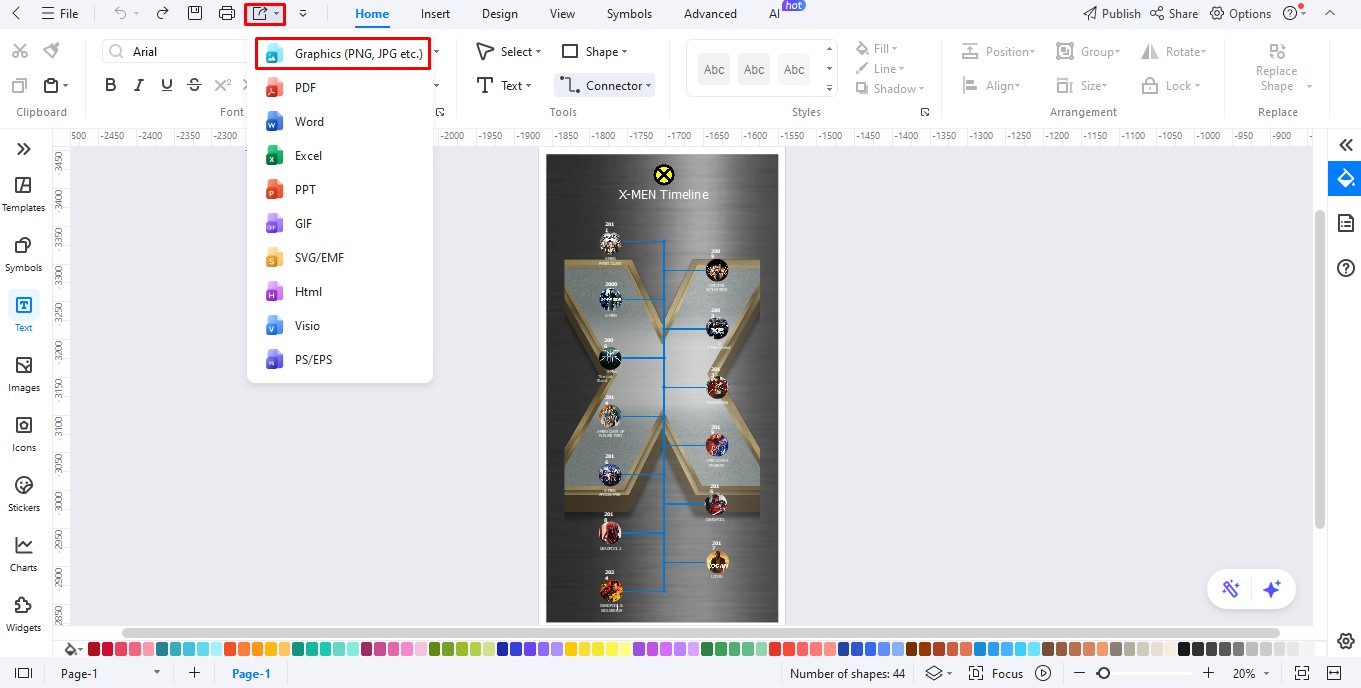The height and width of the screenshot is (688, 1361).
Task: Click the Share button
Action: click(x=1174, y=14)
